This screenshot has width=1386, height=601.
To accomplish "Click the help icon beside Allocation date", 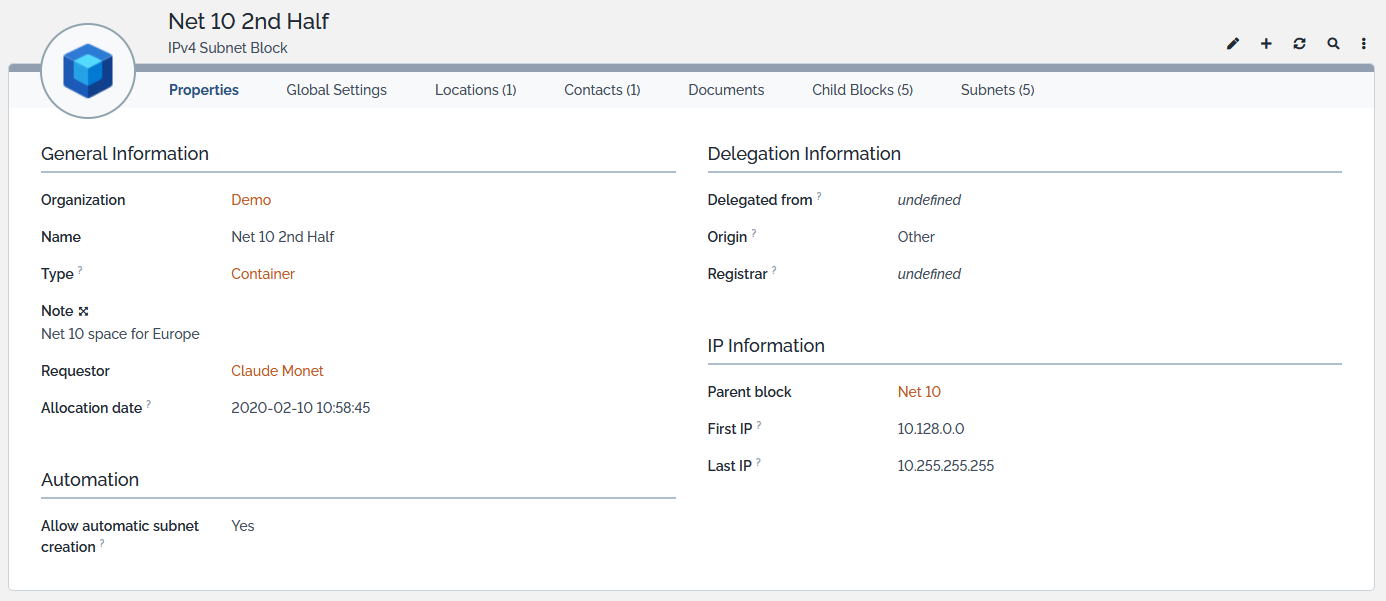I will (x=149, y=405).
